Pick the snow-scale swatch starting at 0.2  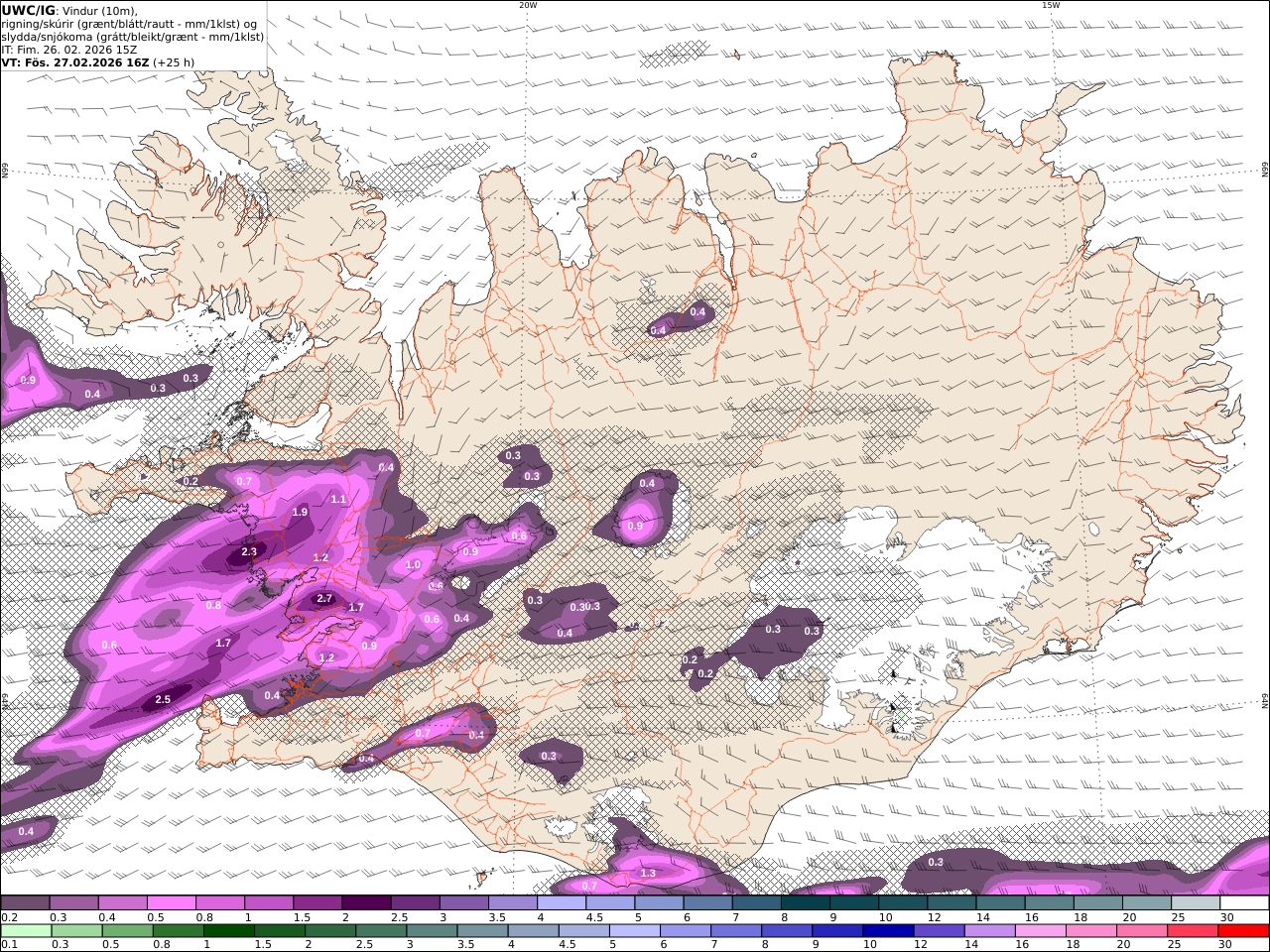pyautogui.click(x=25, y=903)
